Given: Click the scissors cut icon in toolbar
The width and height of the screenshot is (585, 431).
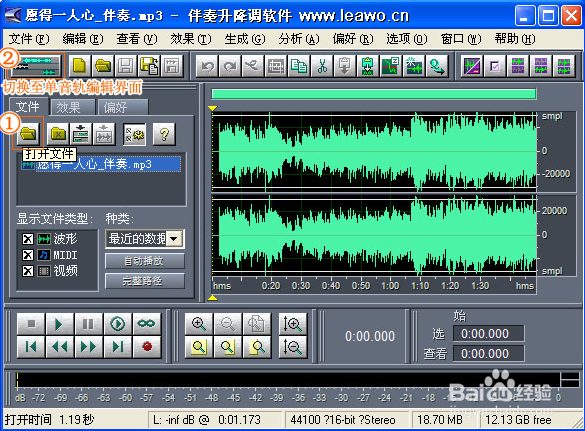Looking at the screenshot, I should coord(322,67).
